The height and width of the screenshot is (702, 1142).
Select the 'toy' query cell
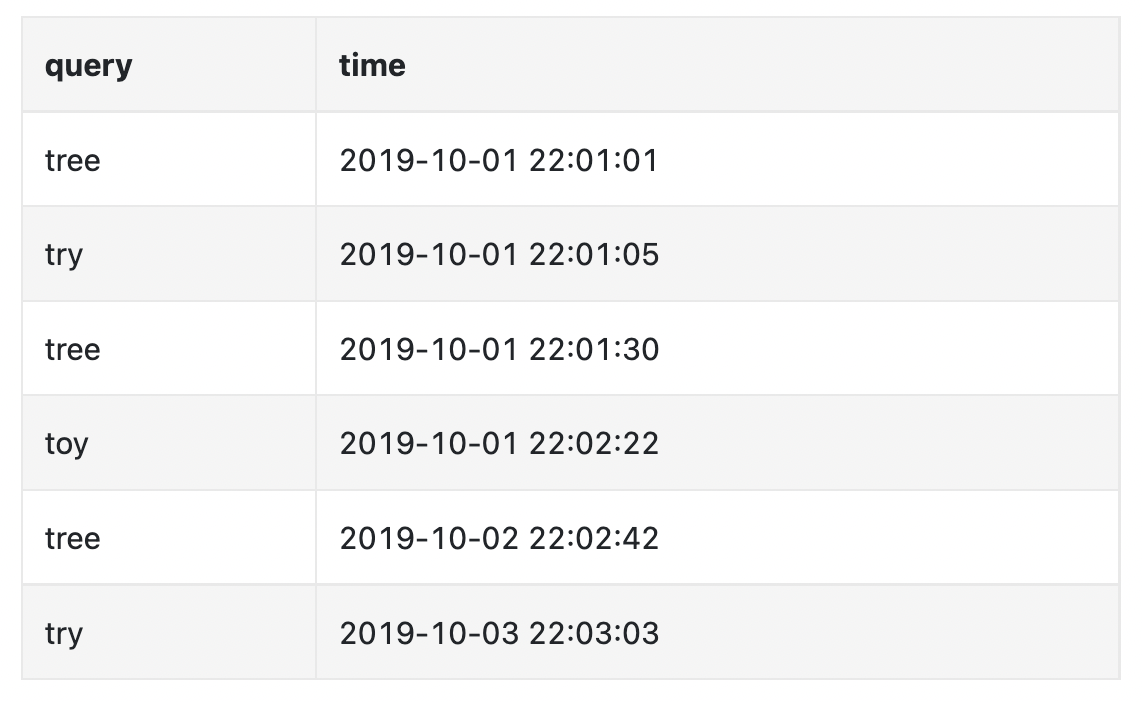click(x=67, y=443)
